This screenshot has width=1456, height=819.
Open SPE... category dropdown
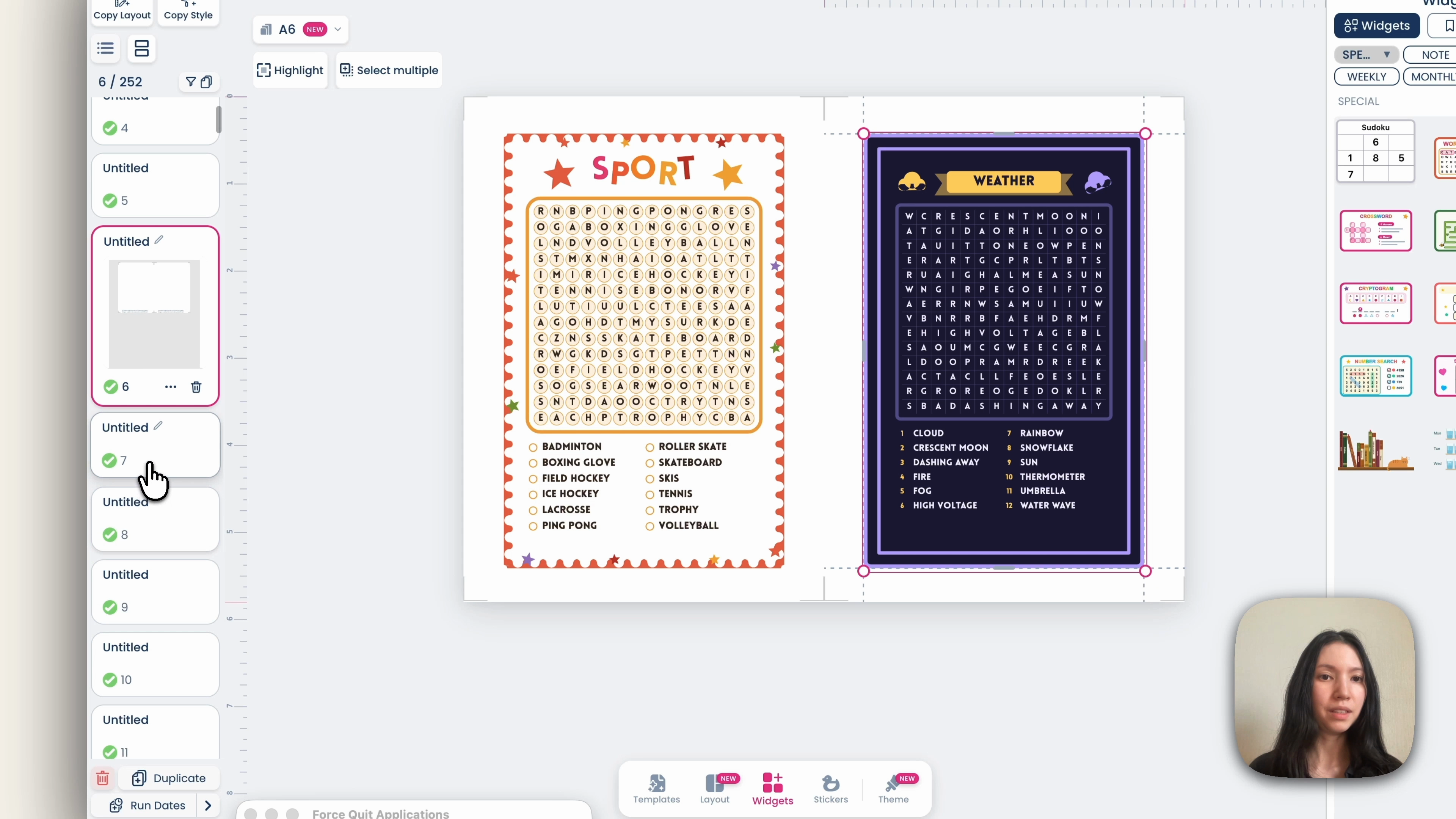click(1366, 55)
